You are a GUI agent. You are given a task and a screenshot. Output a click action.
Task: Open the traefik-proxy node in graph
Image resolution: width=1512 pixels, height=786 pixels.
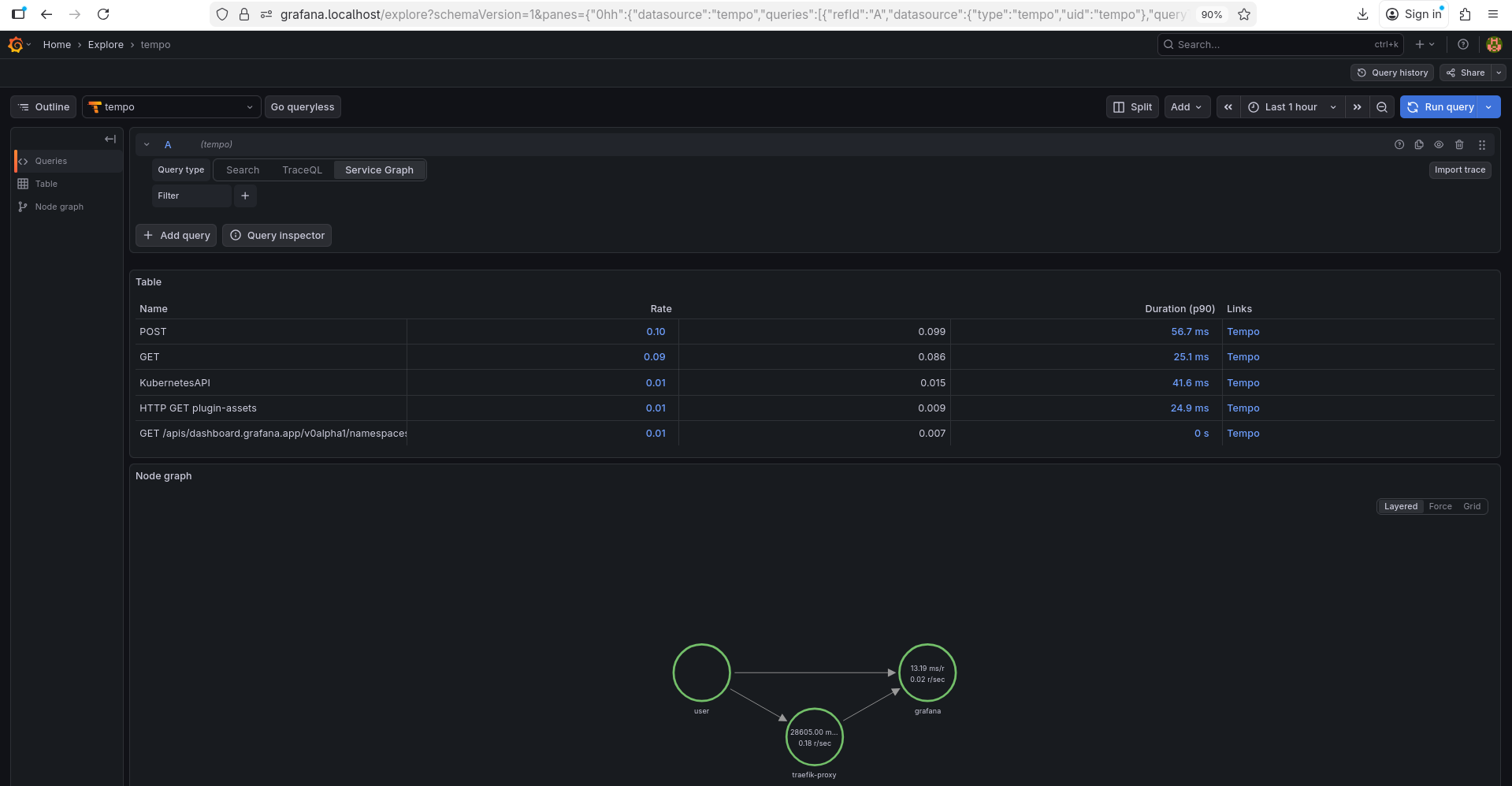pos(815,737)
